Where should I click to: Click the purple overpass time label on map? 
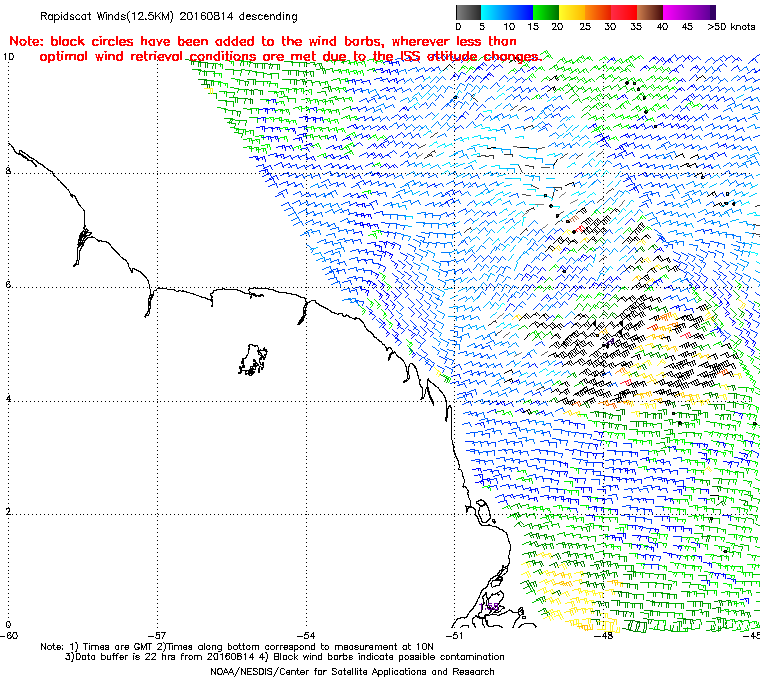tap(489, 607)
